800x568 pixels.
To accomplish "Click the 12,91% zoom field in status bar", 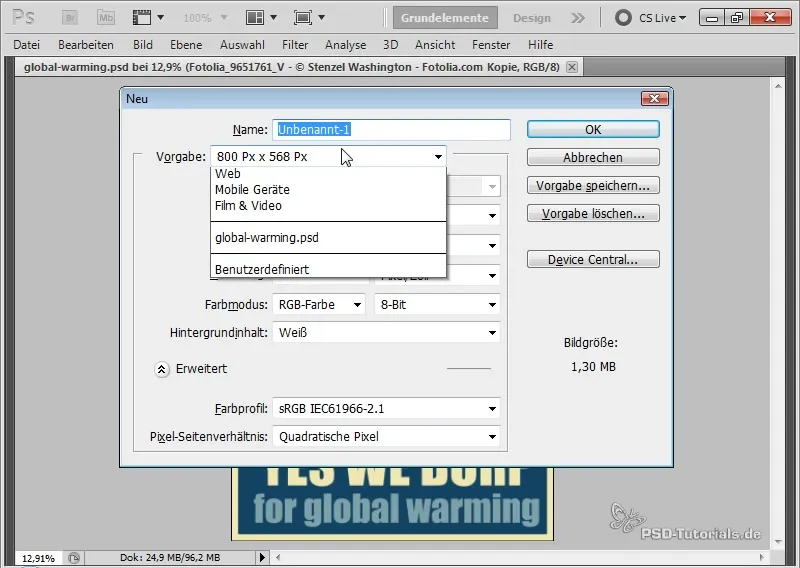I will tap(38, 558).
